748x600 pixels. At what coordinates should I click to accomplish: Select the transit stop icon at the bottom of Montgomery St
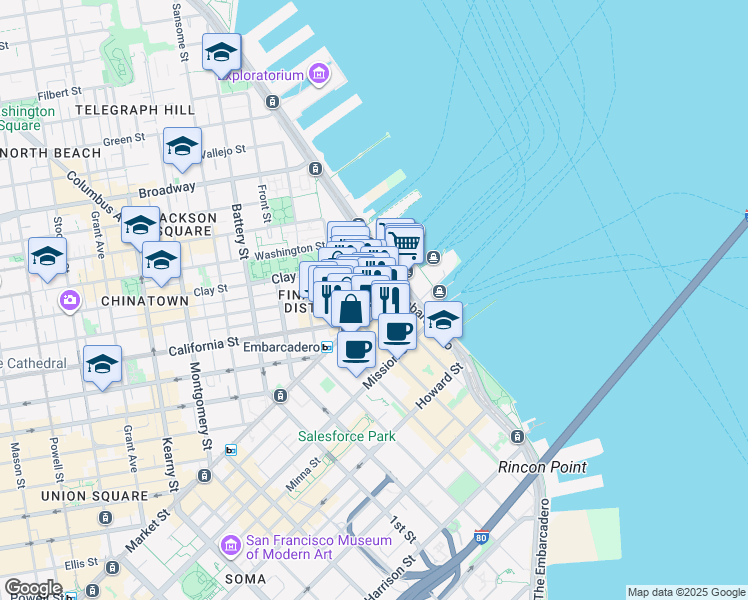(x=205, y=476)
